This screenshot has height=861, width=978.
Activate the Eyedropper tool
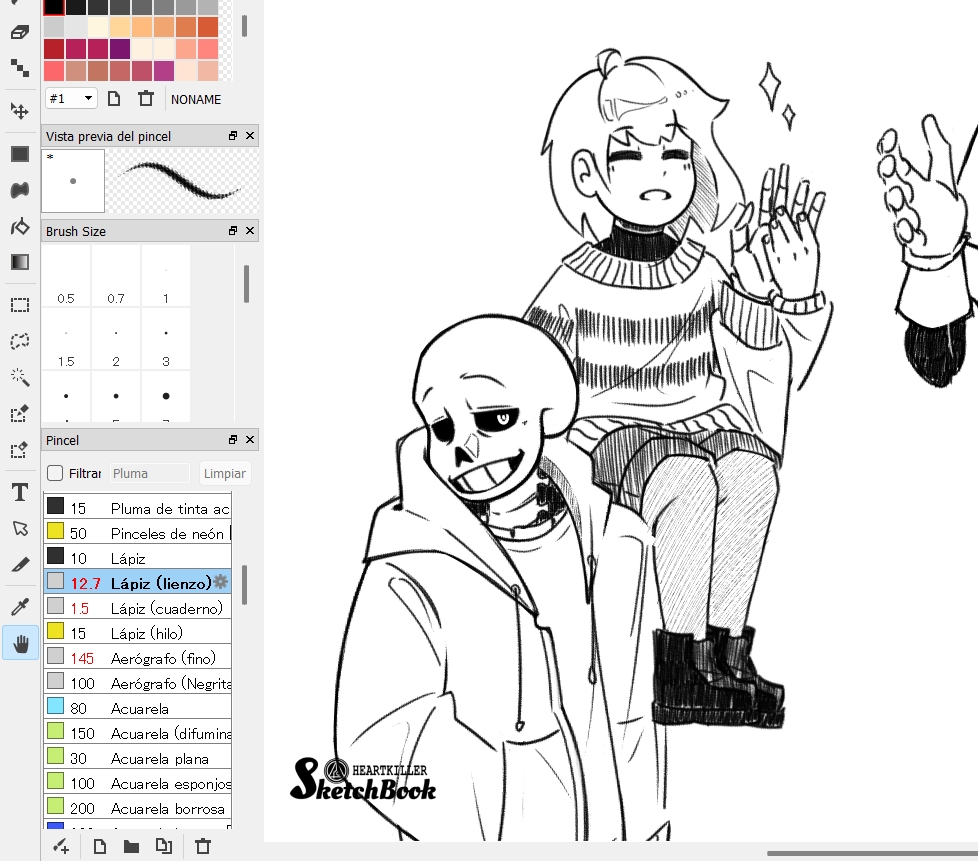click(20, 606)
